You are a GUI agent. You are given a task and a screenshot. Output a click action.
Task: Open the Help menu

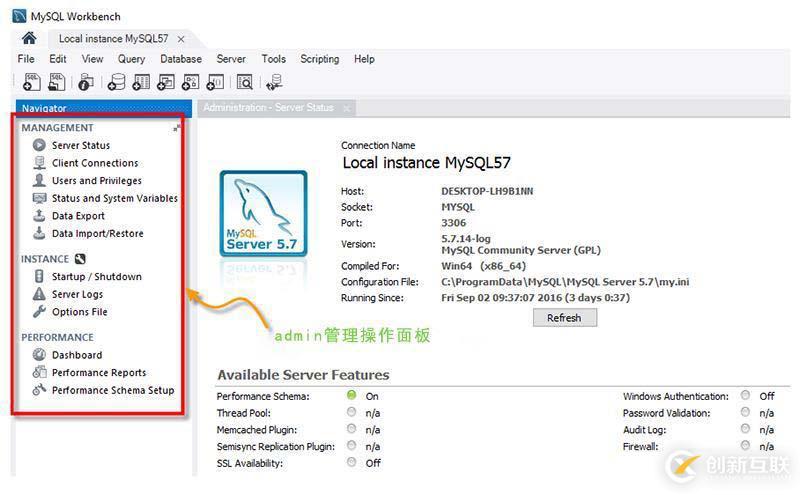click(364, 59)
